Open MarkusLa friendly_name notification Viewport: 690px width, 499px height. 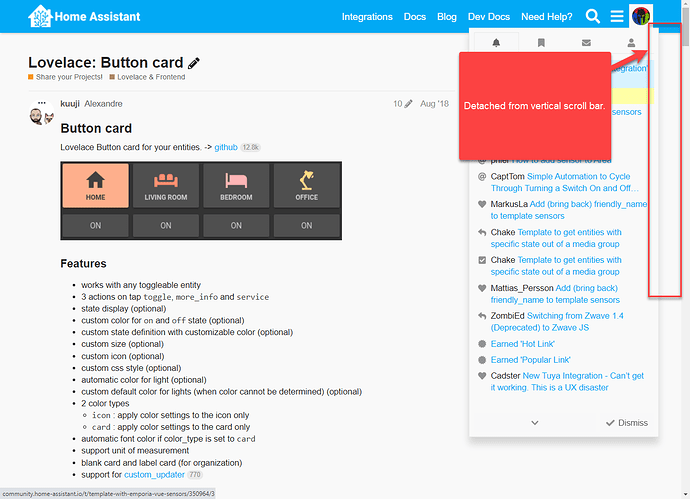coord(563,210)
